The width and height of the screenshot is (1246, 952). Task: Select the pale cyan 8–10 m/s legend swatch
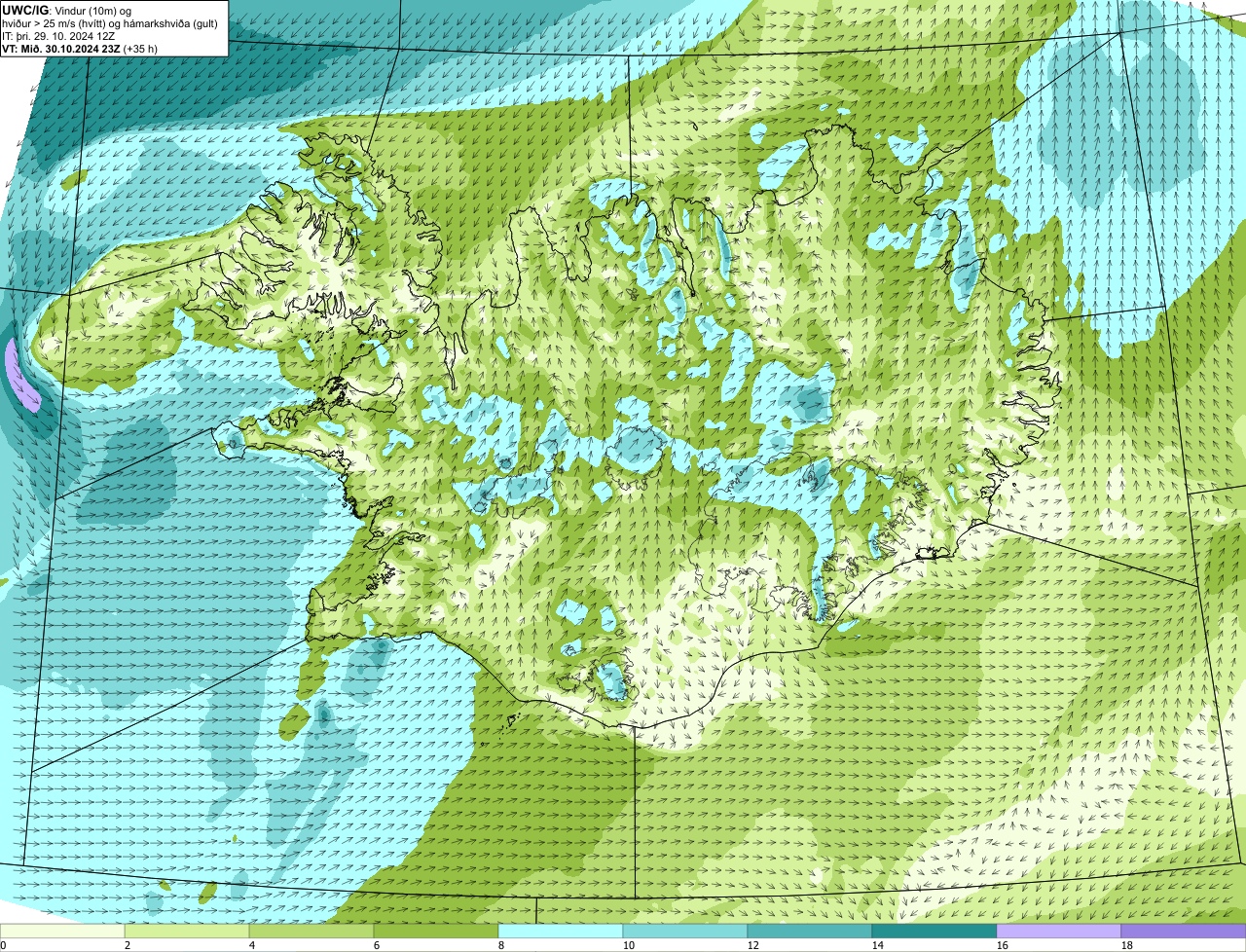coord(561,931)
